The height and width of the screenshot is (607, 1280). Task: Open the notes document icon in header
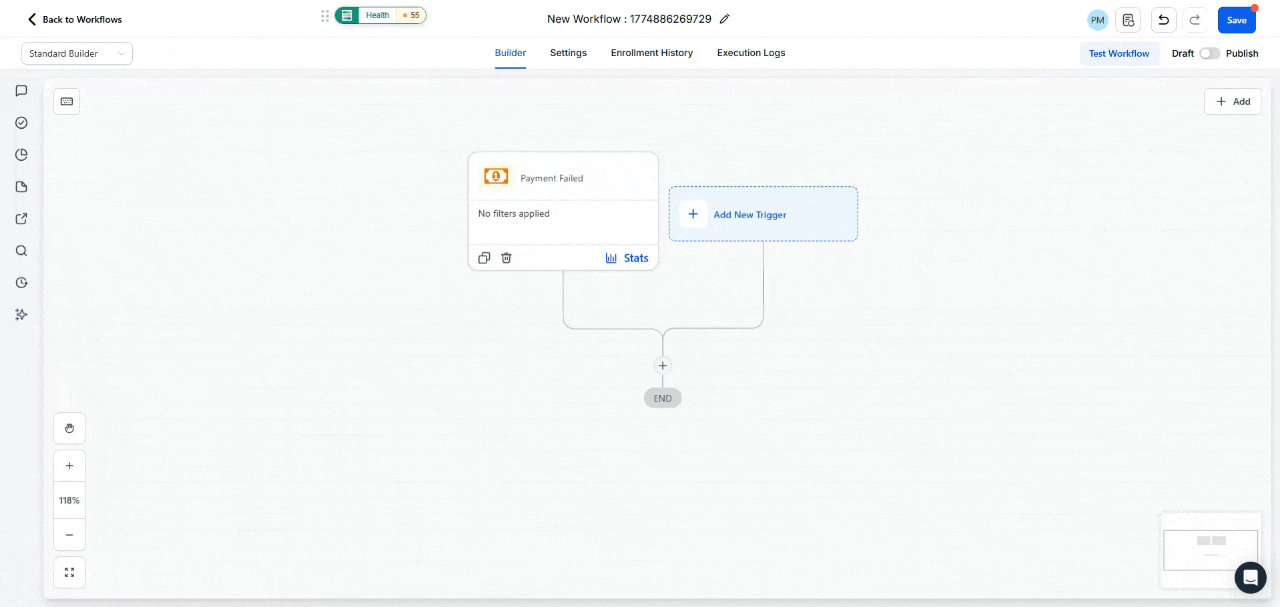click(x=1128, y=20)
